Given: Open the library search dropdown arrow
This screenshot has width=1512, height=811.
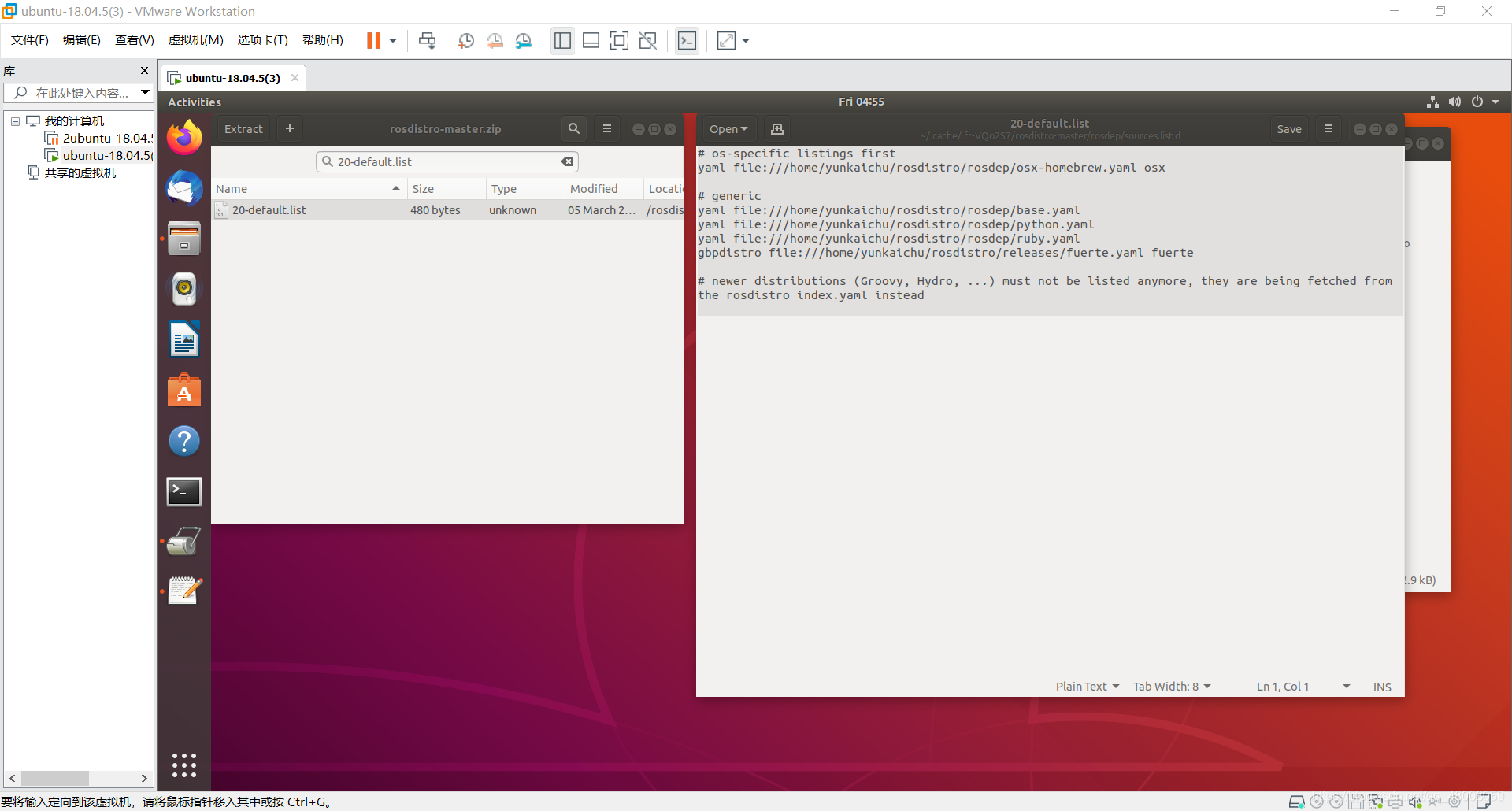Looking at the screenshot, I should click(x=146, y=93).
